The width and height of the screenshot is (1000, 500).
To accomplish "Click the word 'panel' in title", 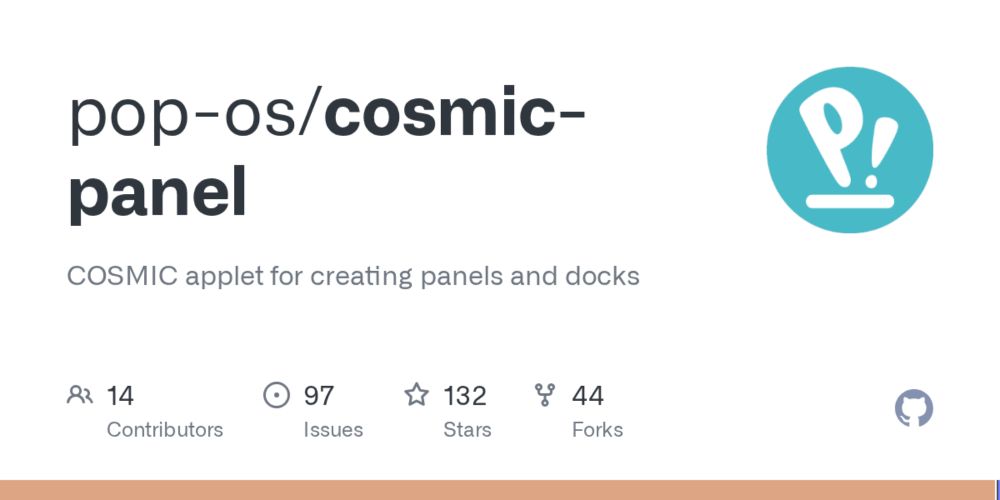I will point(158,192).
